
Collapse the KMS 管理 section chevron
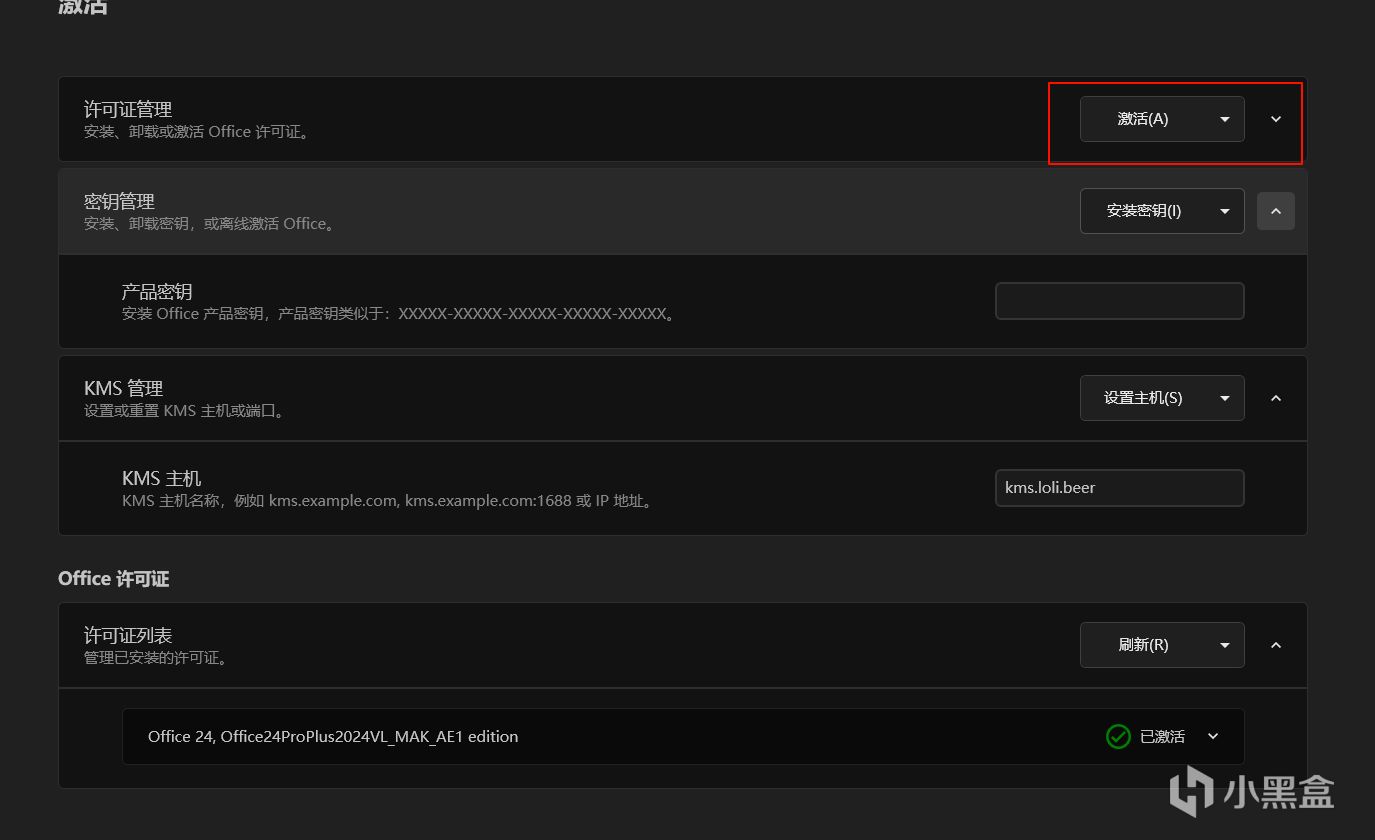tap(1276, 398)
